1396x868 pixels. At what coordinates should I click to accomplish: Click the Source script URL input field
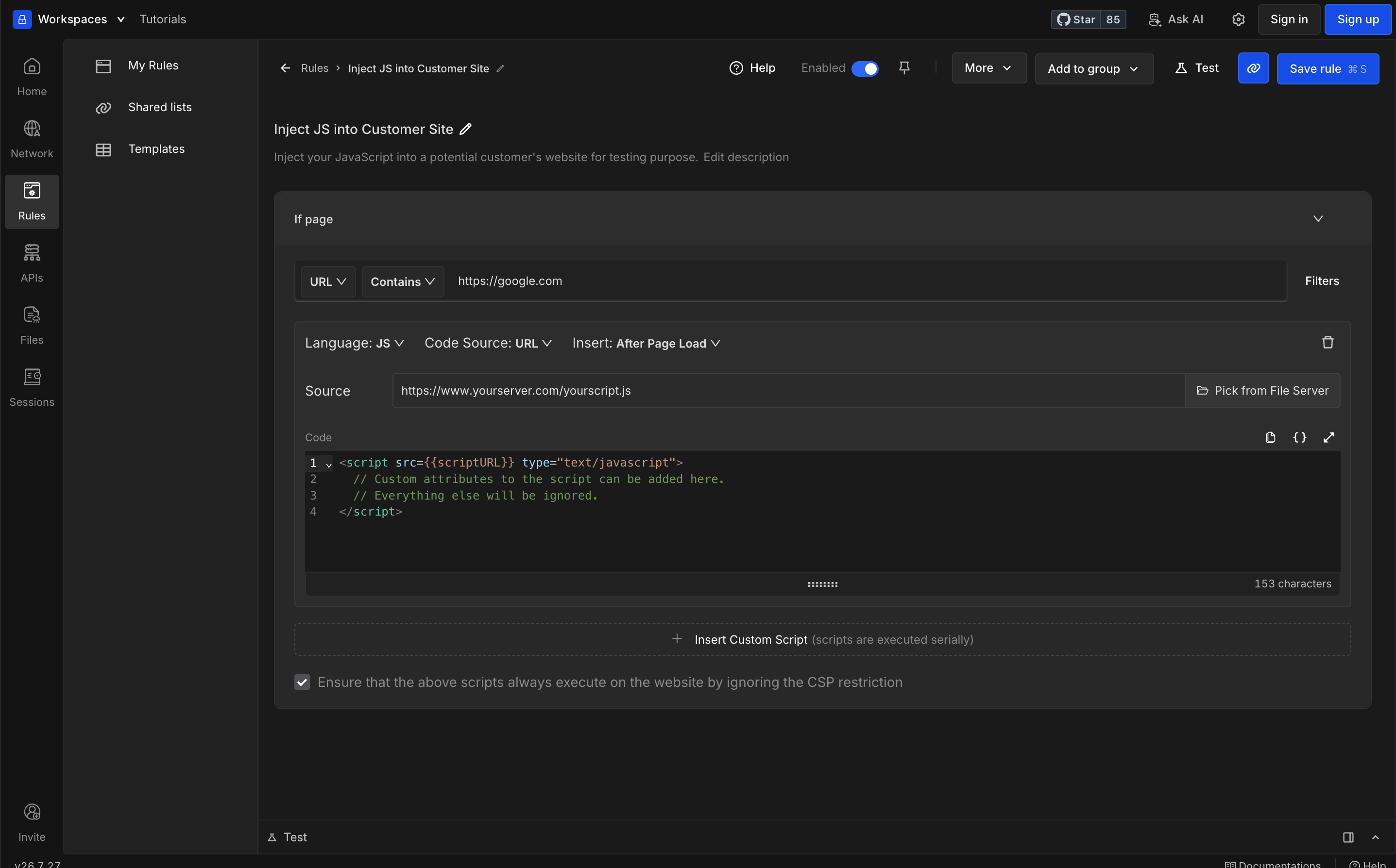tap(788, 390)
